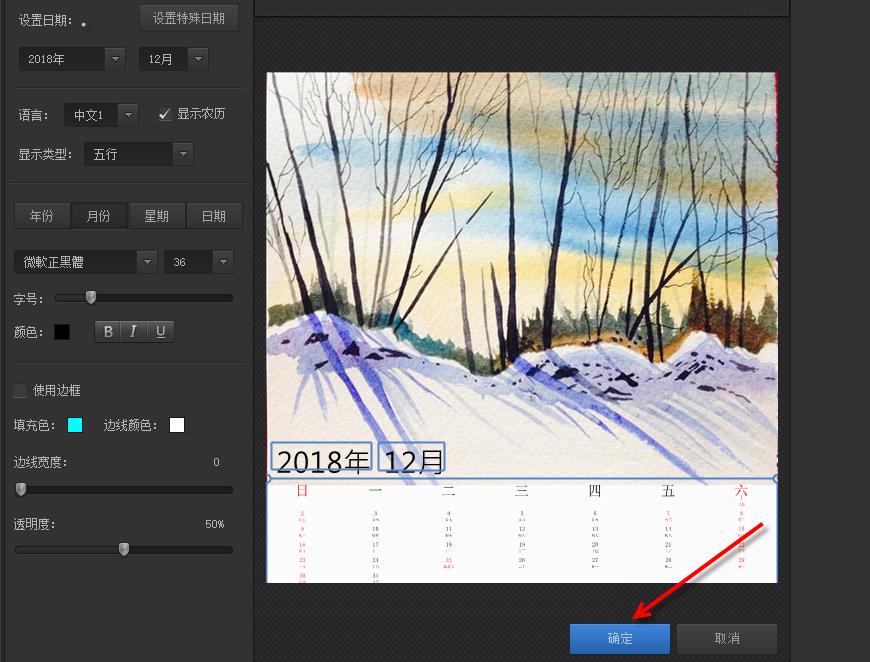870x662 pixels.
Task: Click the 日 weekday header in calendar
Action: click(302, 491)
